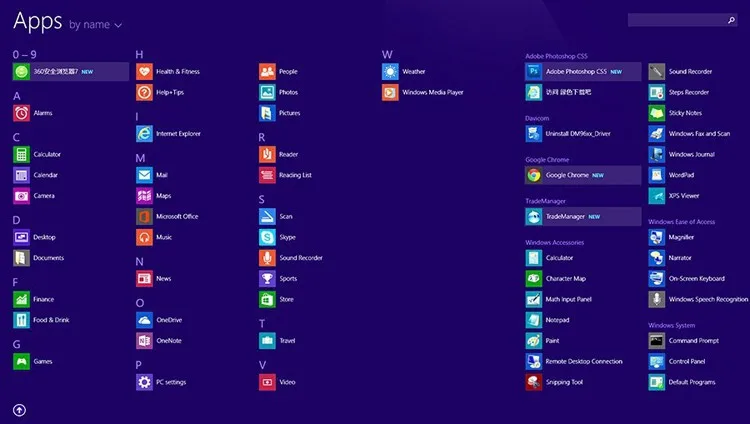Launch the Games app icon
This screenshot has height=424, width=750.
point(21,361)
